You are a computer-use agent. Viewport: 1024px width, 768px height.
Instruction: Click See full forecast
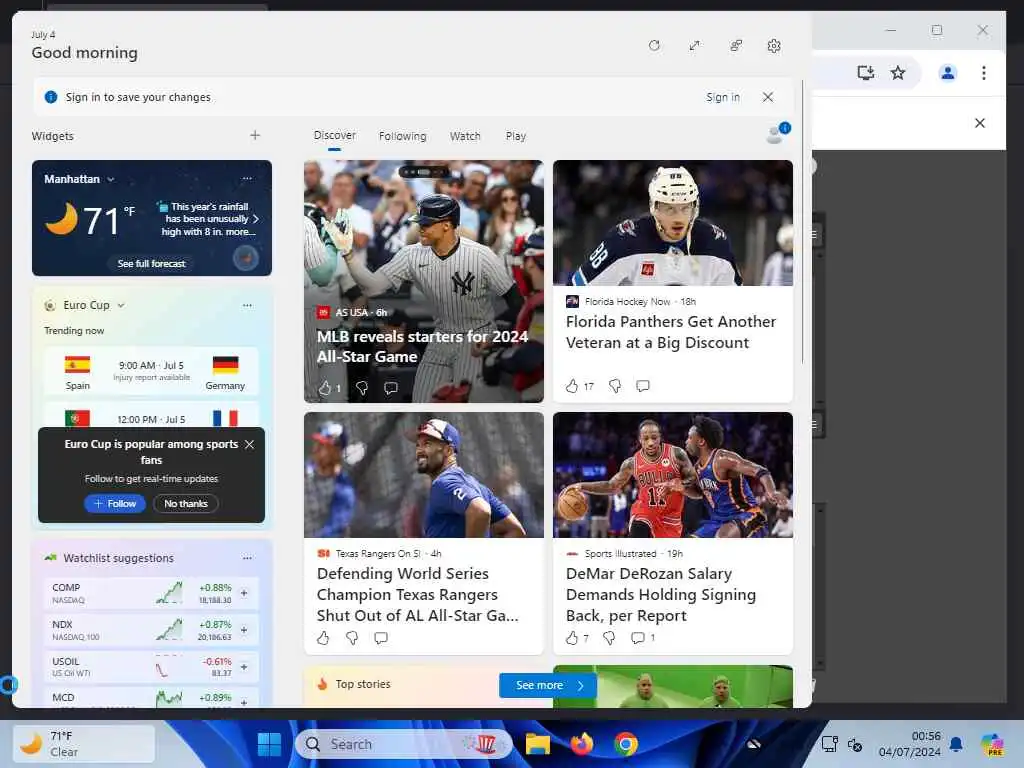(152, 264)
